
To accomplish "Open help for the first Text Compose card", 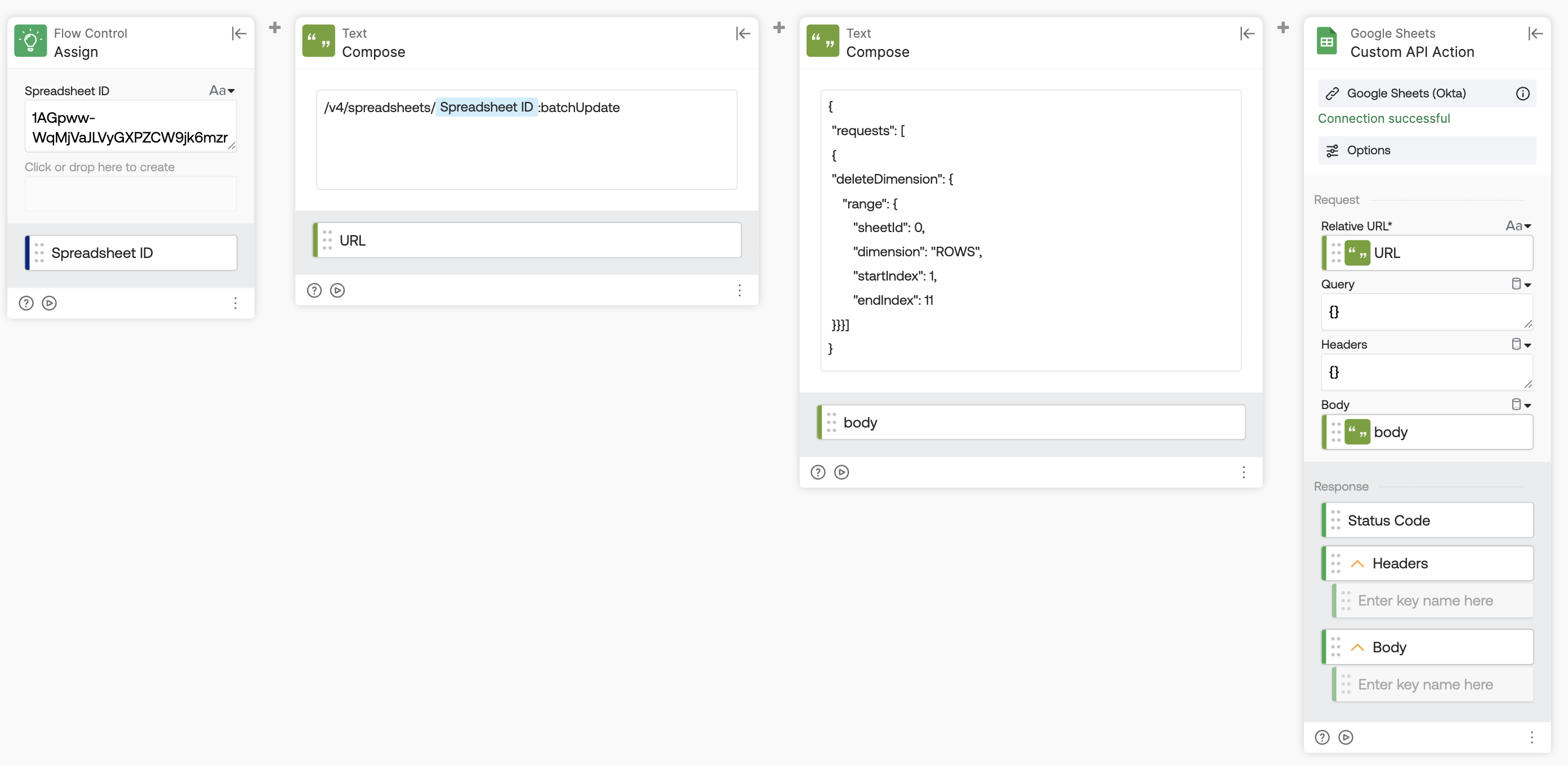I will coord(314,290).
